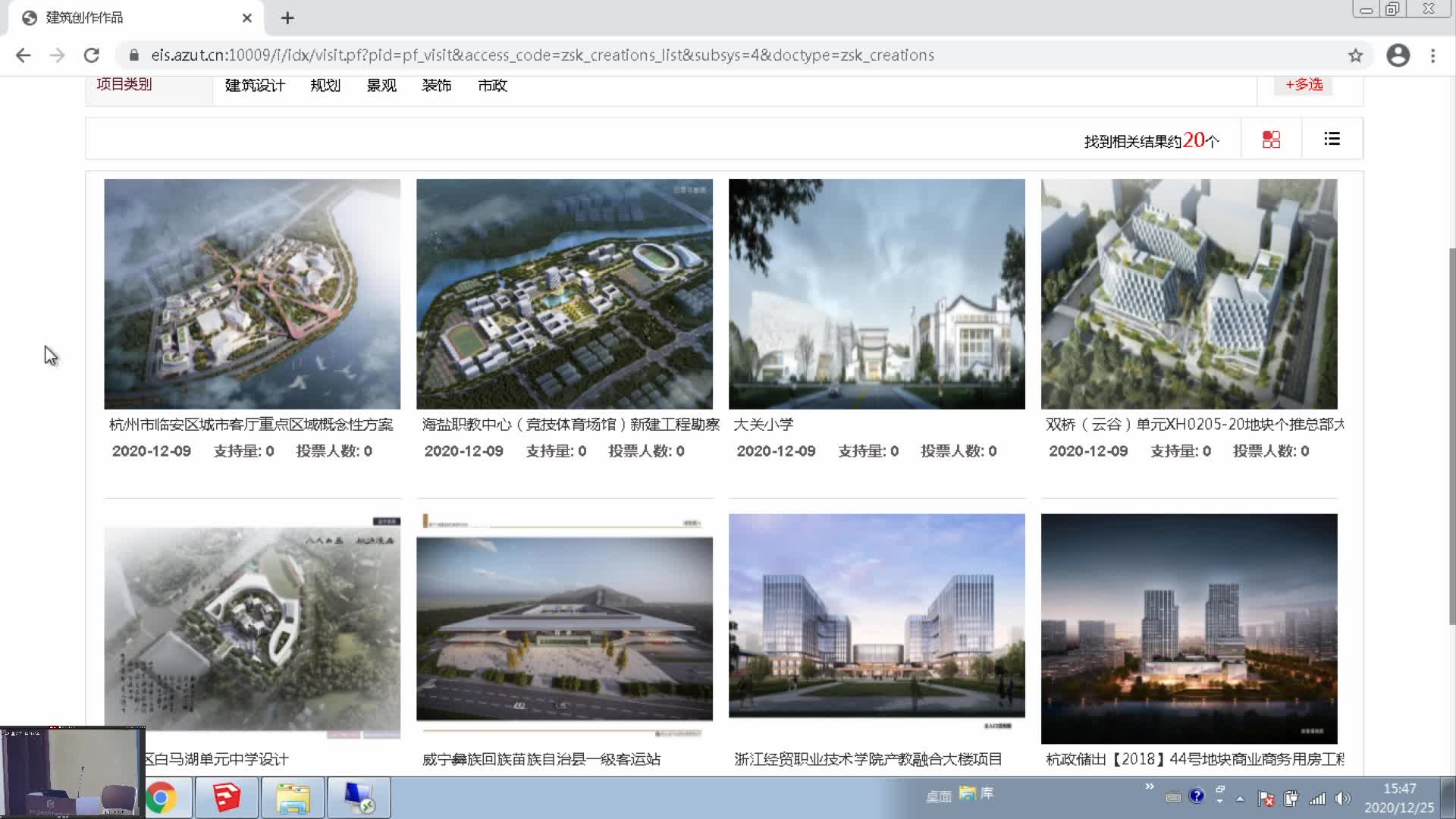Viewport: 1456px width, 819px height.
Task: Open network signal icon in tray
Action: pos(1318,799)
